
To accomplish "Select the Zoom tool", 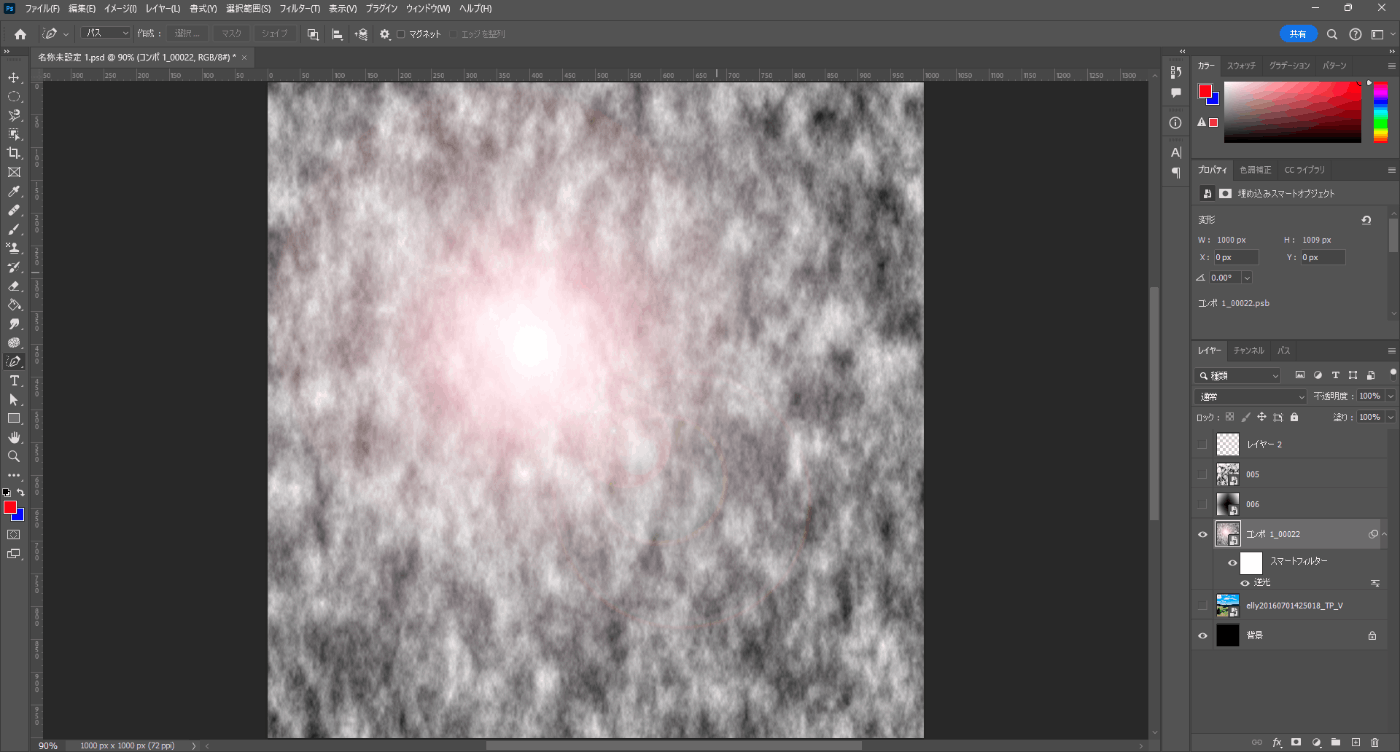I will (x=14, y=457).
